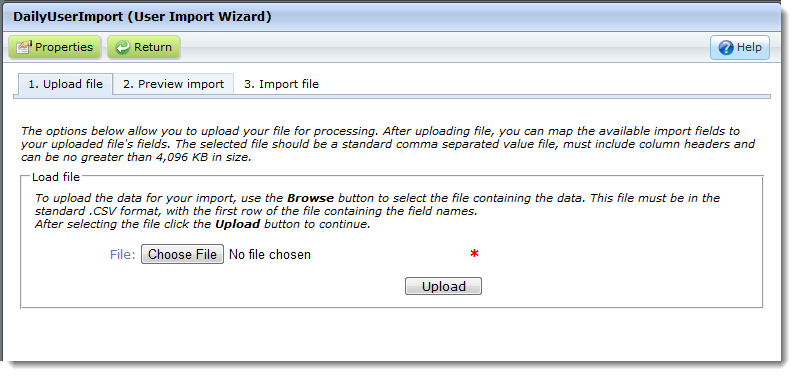The width and height of the screenshot is (796, 376).
Task: Click the Choose File button
Action: [x=182, y=254]
